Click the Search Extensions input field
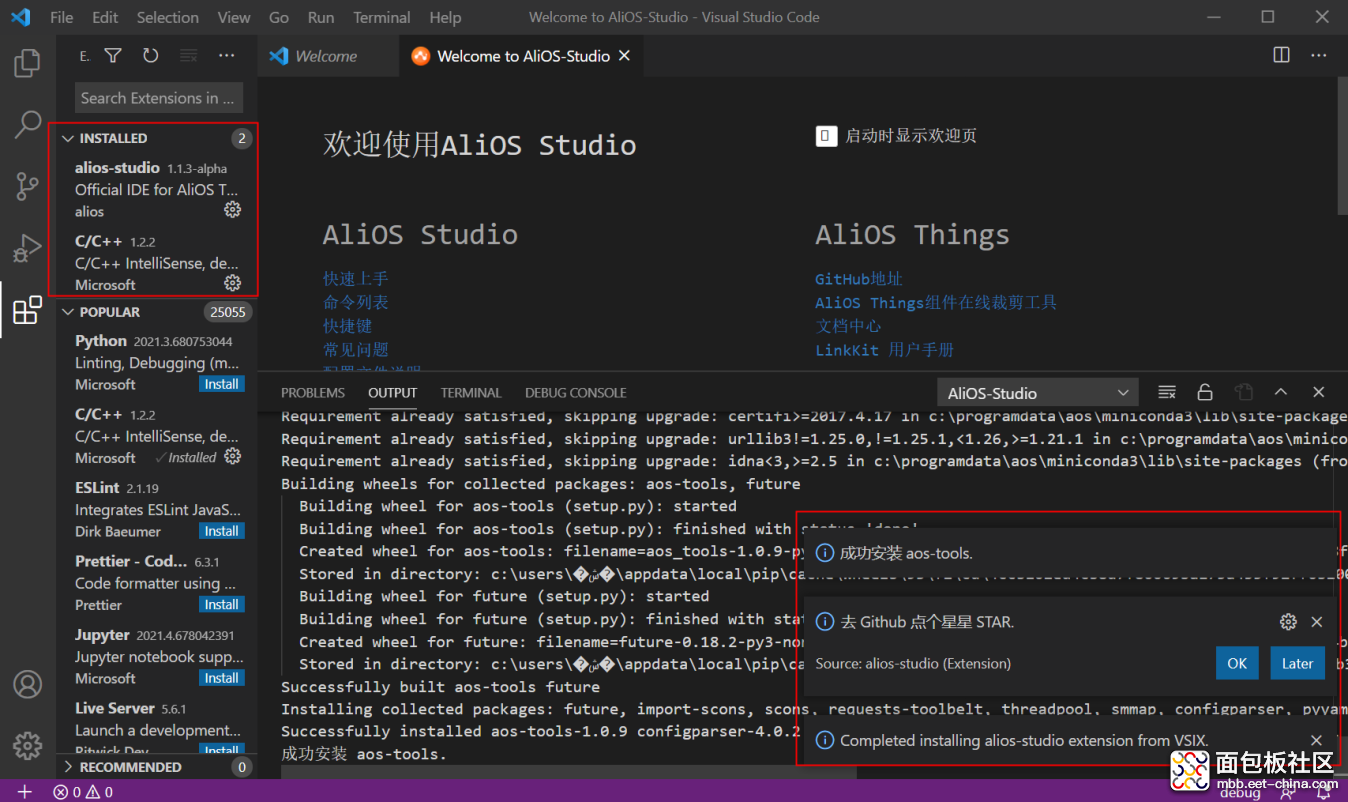 pos(159,98)
